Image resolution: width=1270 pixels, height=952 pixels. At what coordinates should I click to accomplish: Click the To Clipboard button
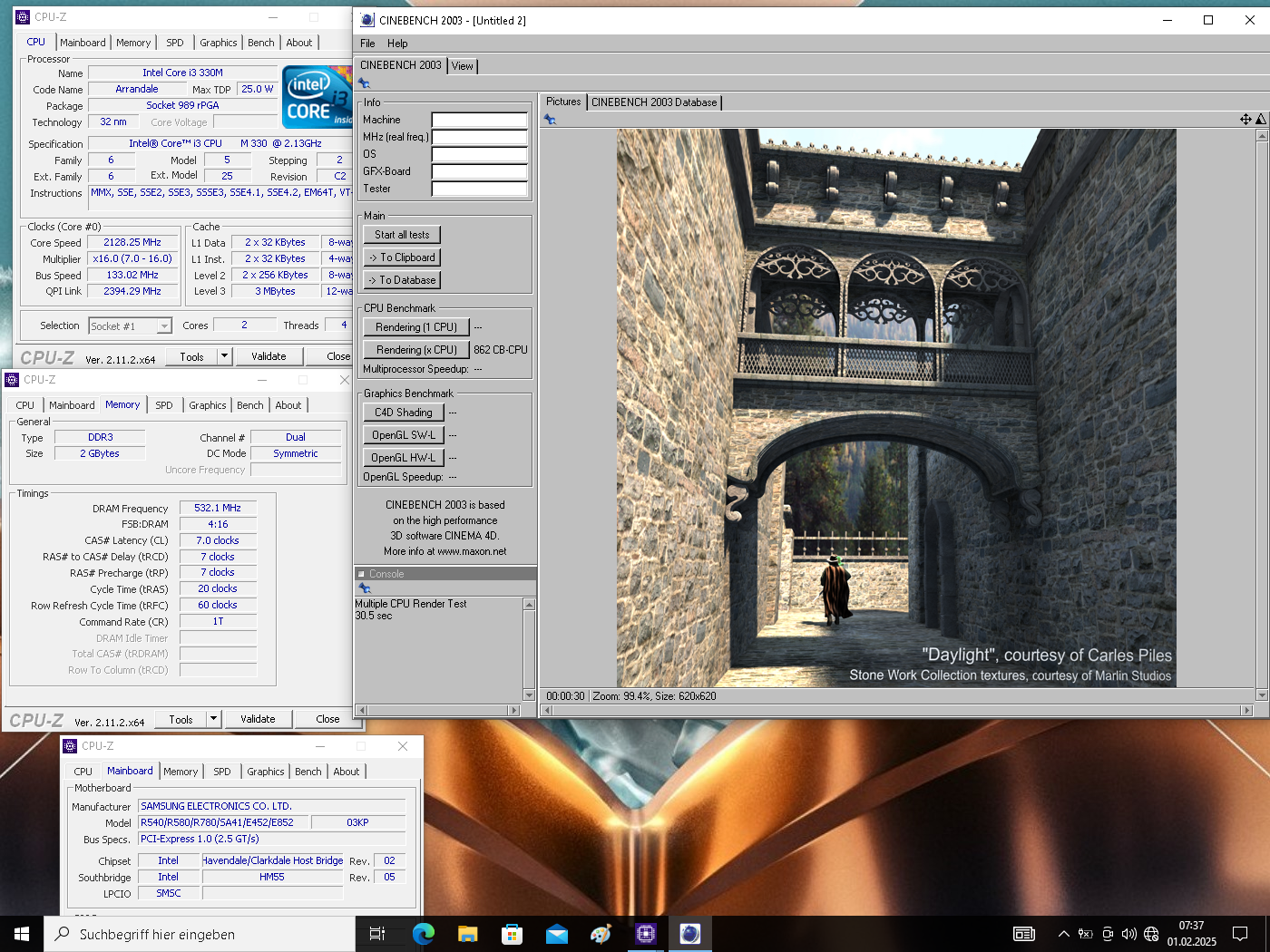point(402,257)
